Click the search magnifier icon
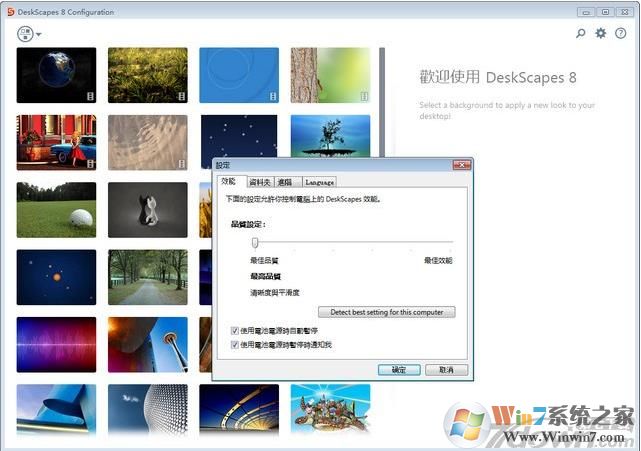 pos(581,33)
